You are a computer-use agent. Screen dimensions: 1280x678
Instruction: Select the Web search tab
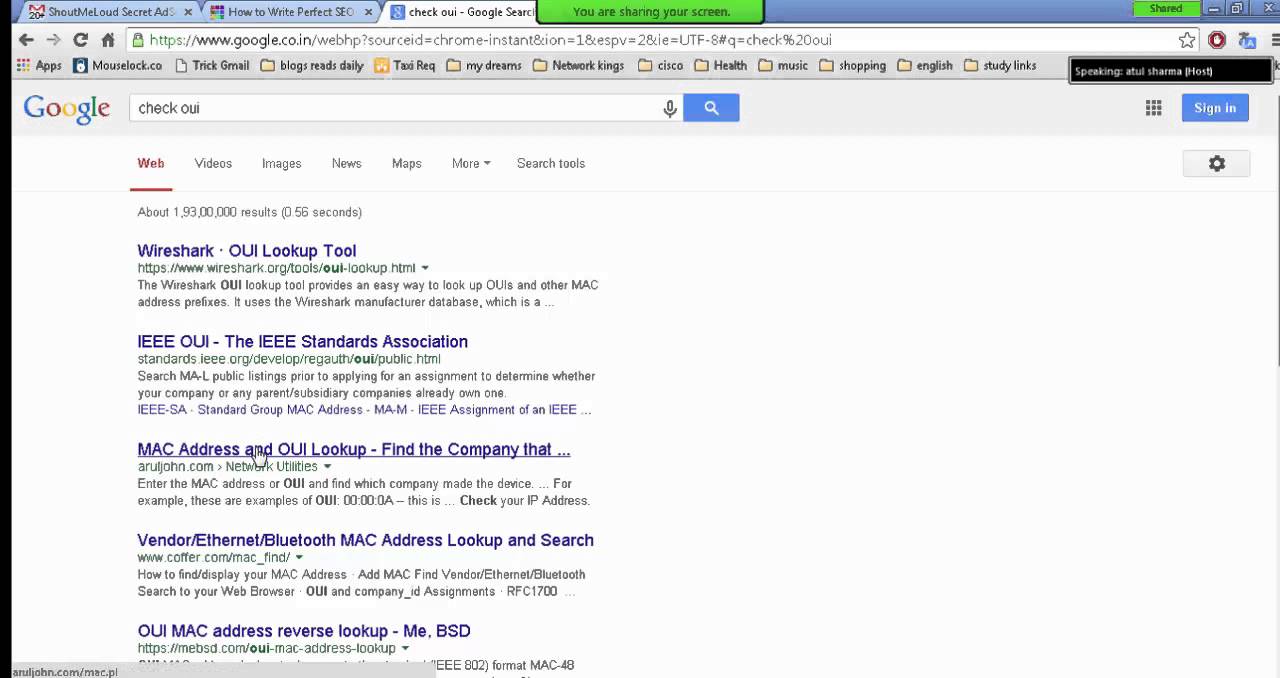point(151,163)
